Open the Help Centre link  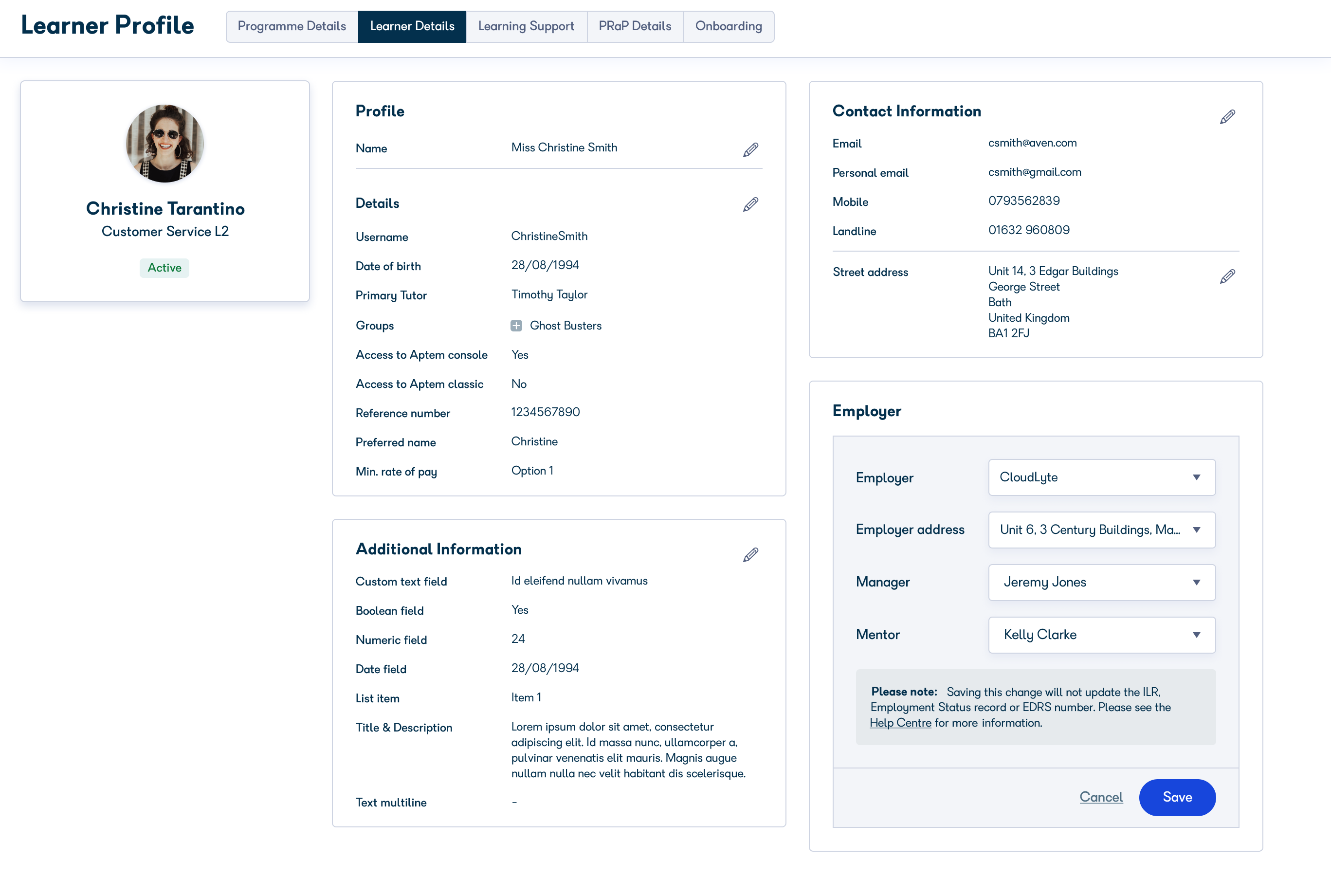coord(900,722)
